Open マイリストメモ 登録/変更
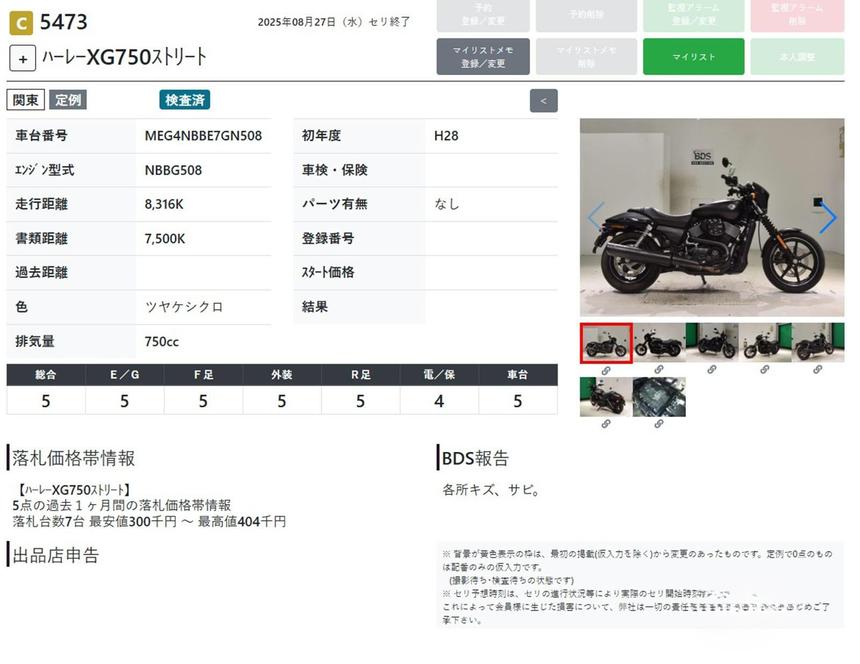860x664 pixels. 483,57
